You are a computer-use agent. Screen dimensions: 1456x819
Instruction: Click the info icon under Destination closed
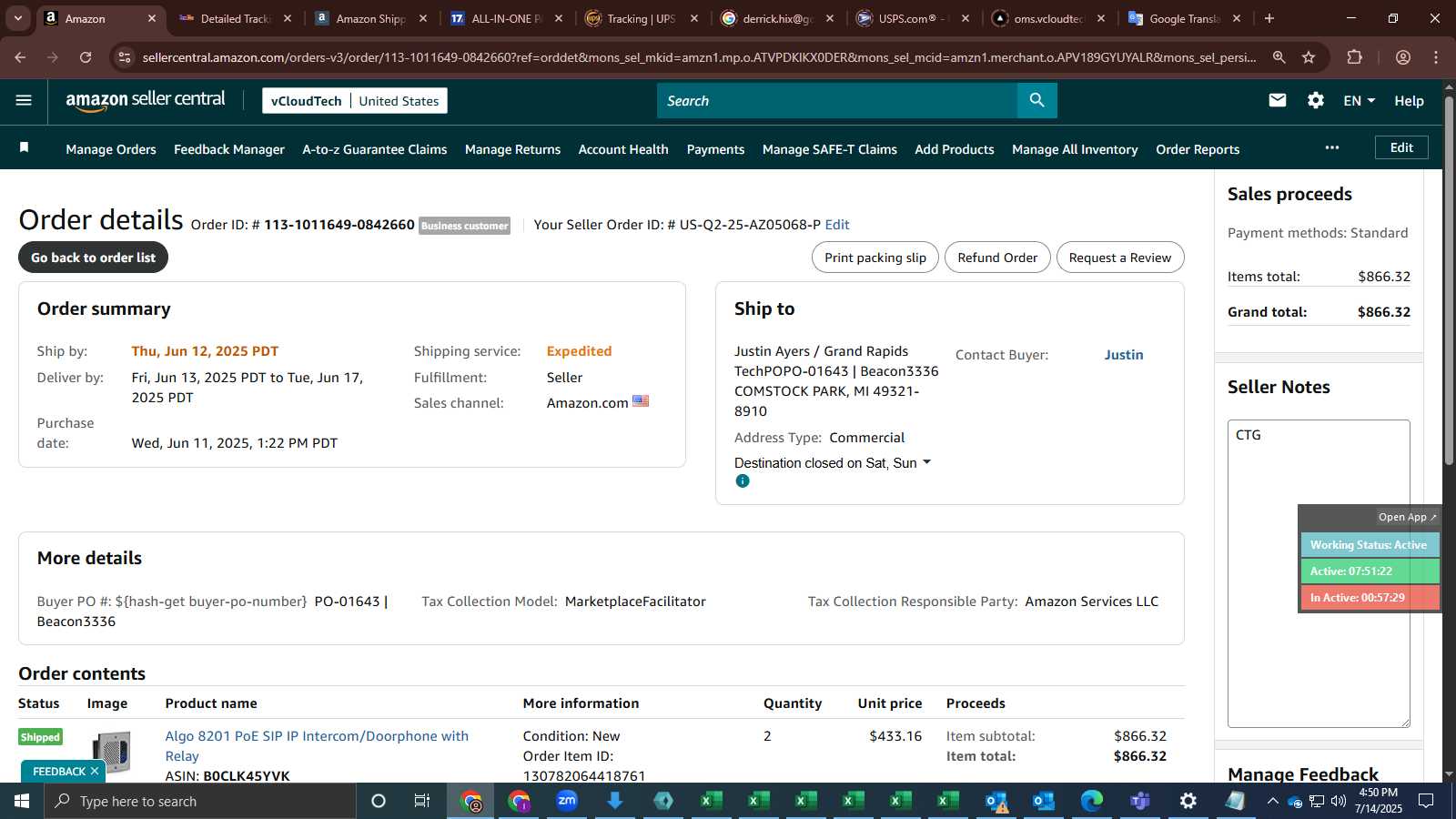[x=743, y=481]
